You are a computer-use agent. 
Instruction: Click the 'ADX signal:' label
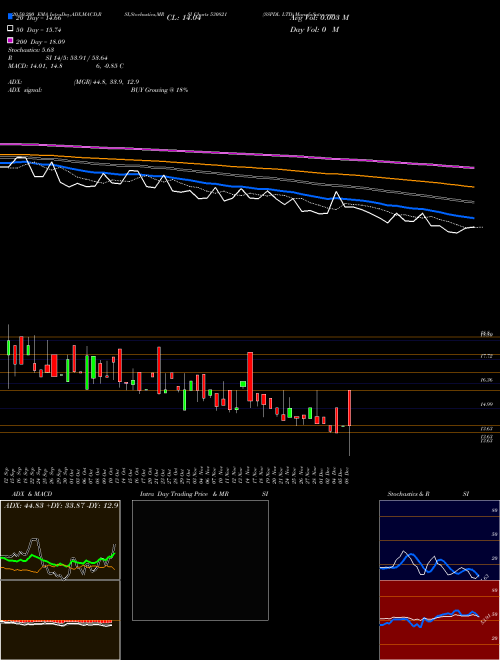pos(25,90)
